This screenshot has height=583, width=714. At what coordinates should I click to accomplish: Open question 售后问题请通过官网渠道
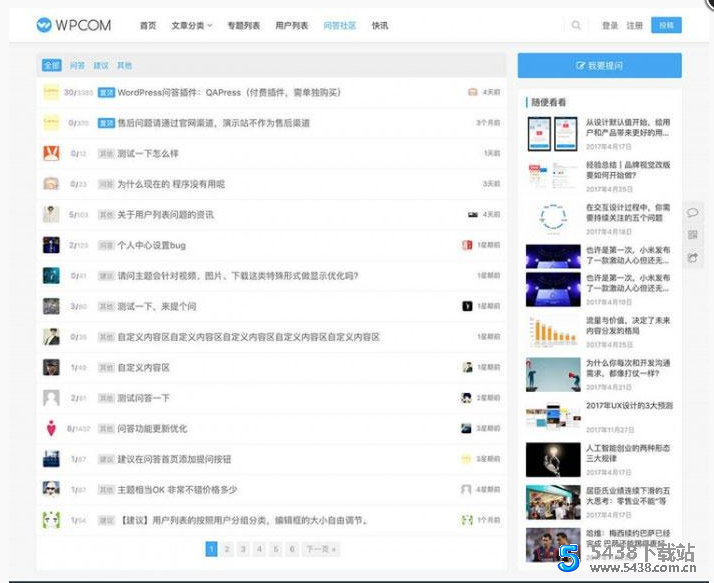tap(214, 123)
